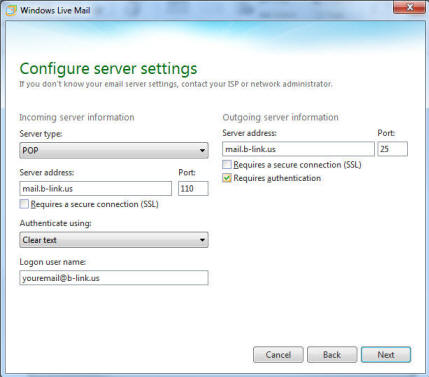
Task: Click the Server type label
Action: (41, 134)
